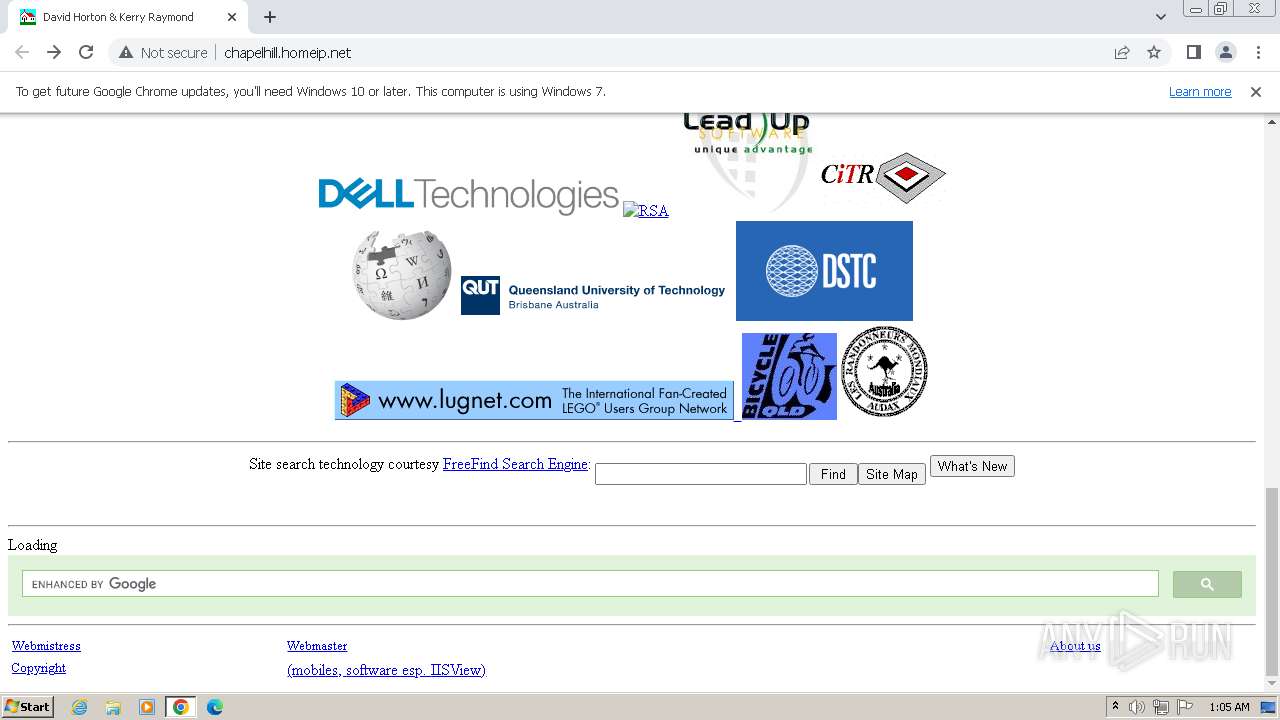The height and width of the screenshot is (720, 1280).
Task: Switch to Chrome in the taskbar
Action: (x=181, y=707)
